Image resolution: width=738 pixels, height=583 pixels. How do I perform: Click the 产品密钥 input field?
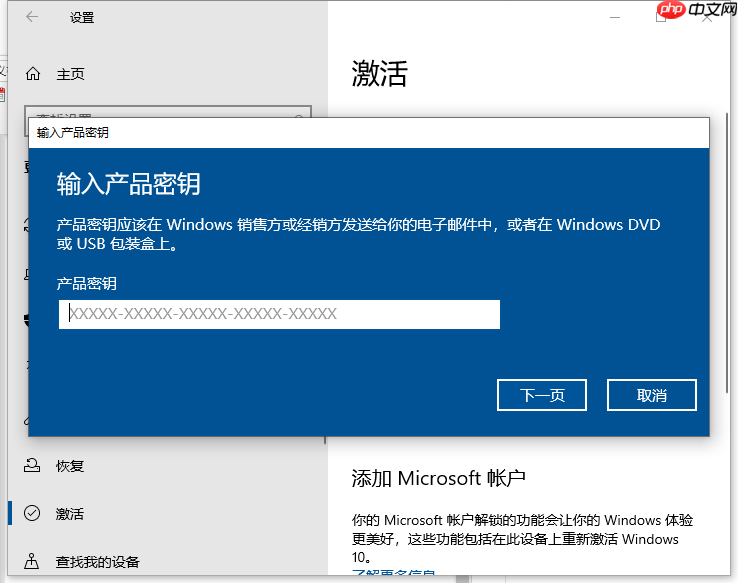coord(279,314)
